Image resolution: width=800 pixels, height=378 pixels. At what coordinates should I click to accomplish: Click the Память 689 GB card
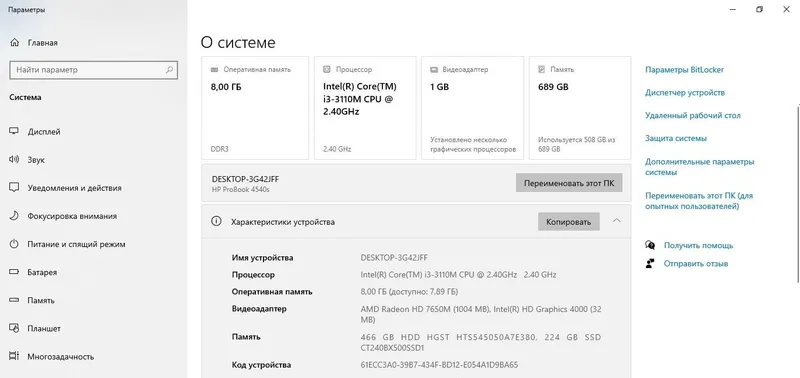pos(580,108)
